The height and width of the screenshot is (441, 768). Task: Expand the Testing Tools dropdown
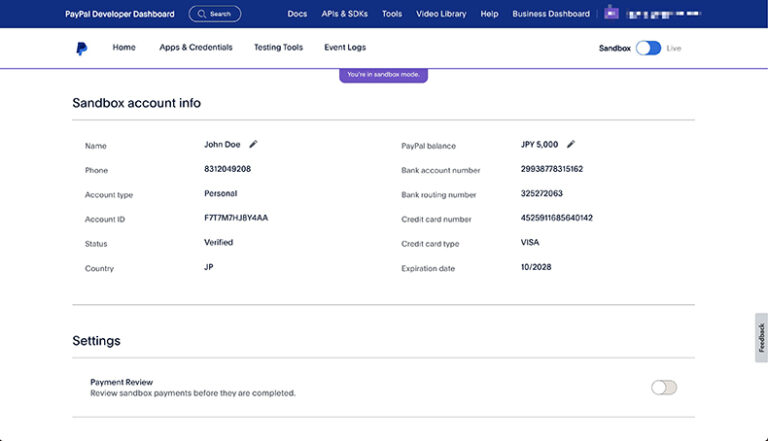(x=278, y=48)
